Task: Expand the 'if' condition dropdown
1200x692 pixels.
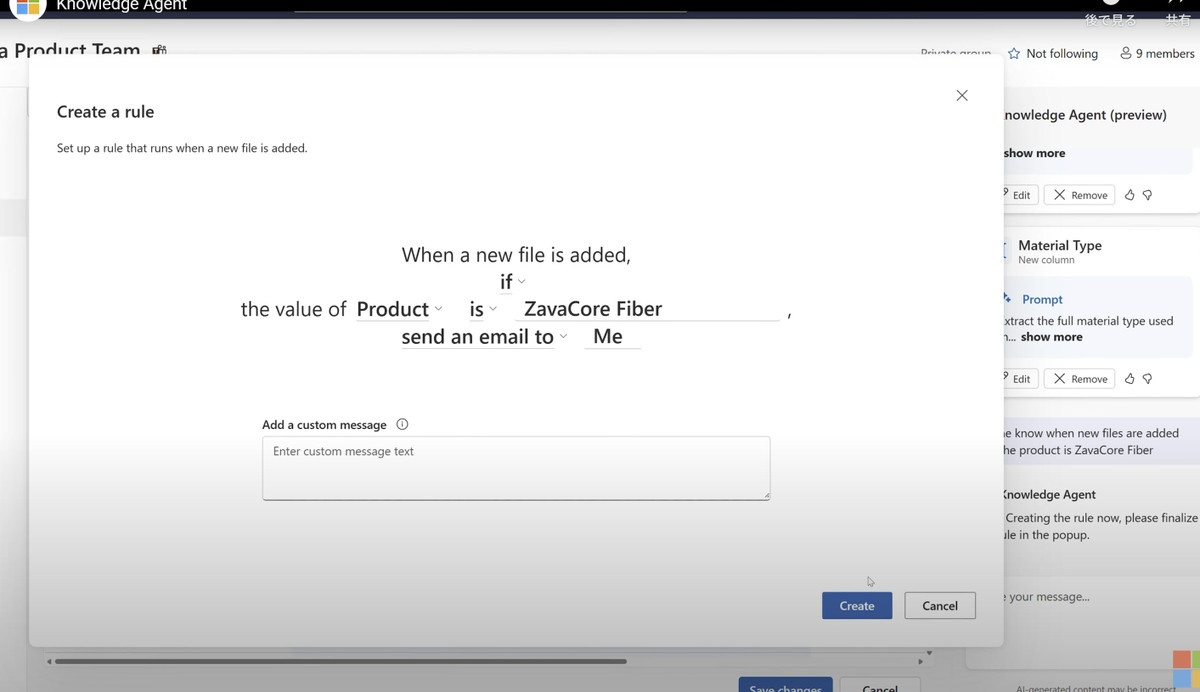Action: [512, 282]
